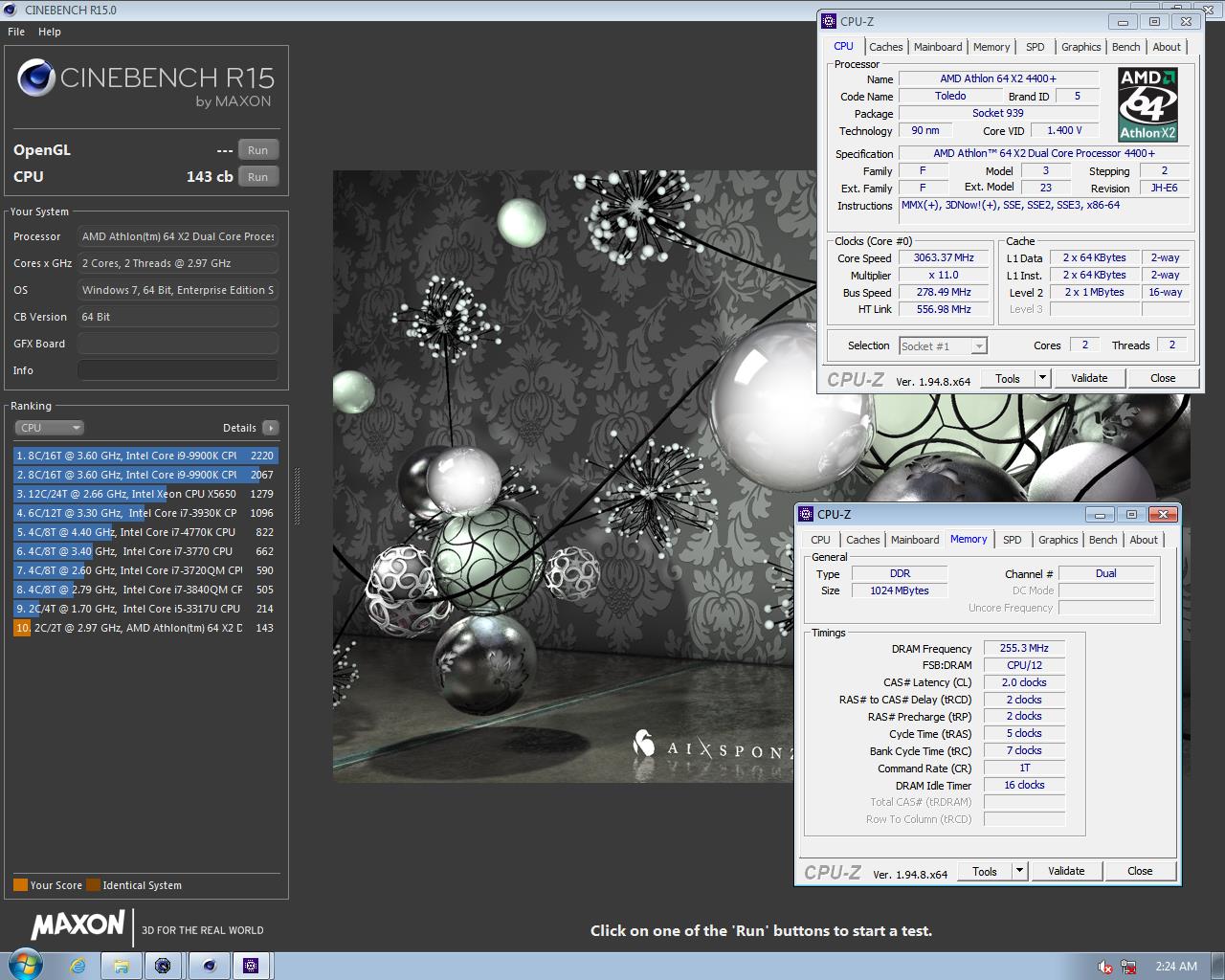This screenshot has height=980, width=1225.
Task: Click Validate in top CPU-Z window
Action: 1089,378
